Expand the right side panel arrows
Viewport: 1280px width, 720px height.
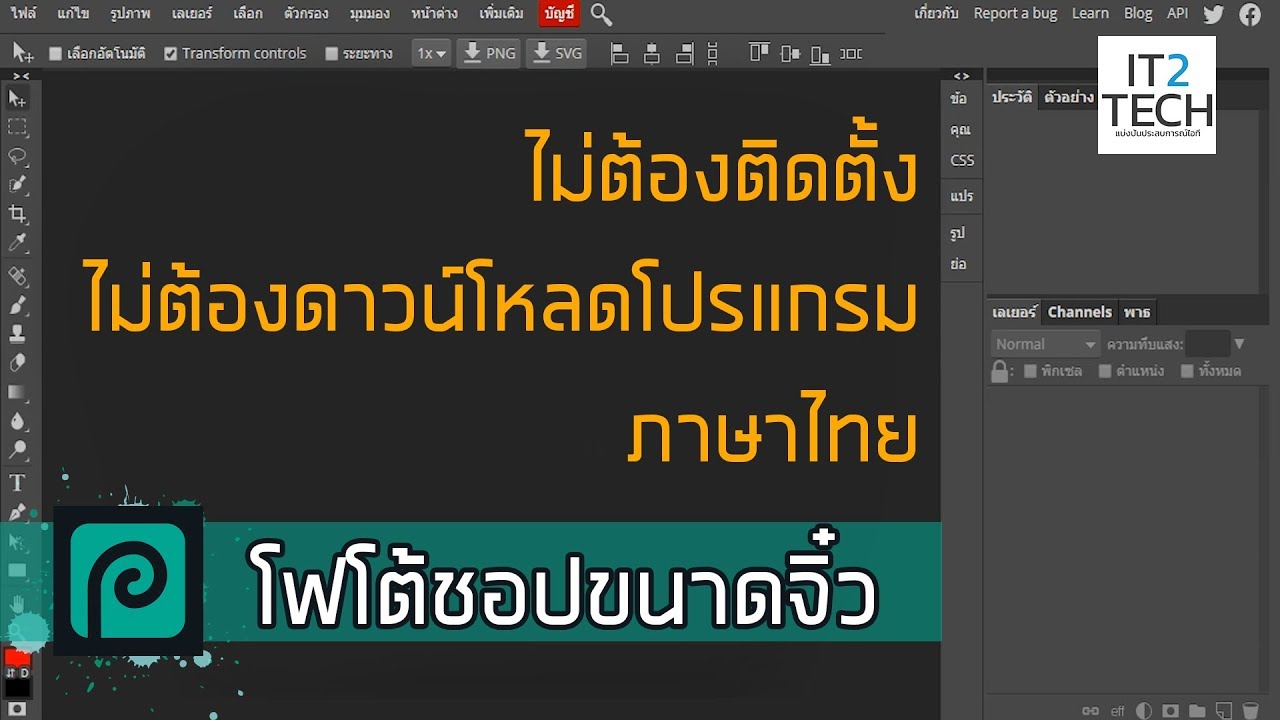961,76
